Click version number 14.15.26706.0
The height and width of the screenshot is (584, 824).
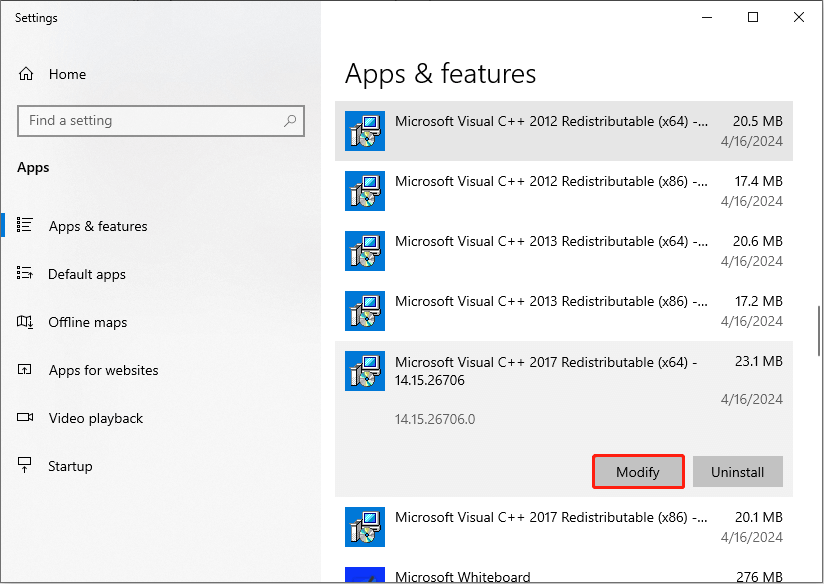tap(435, 419)
